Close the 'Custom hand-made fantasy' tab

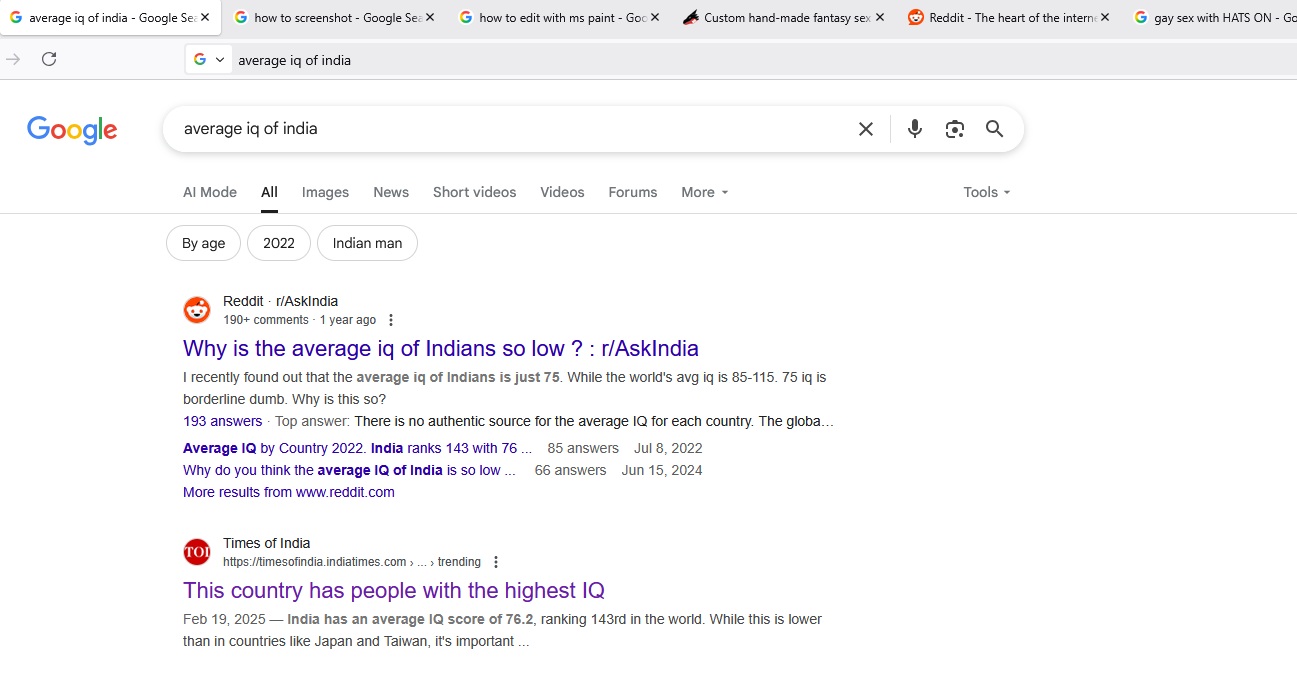(880, 17)
